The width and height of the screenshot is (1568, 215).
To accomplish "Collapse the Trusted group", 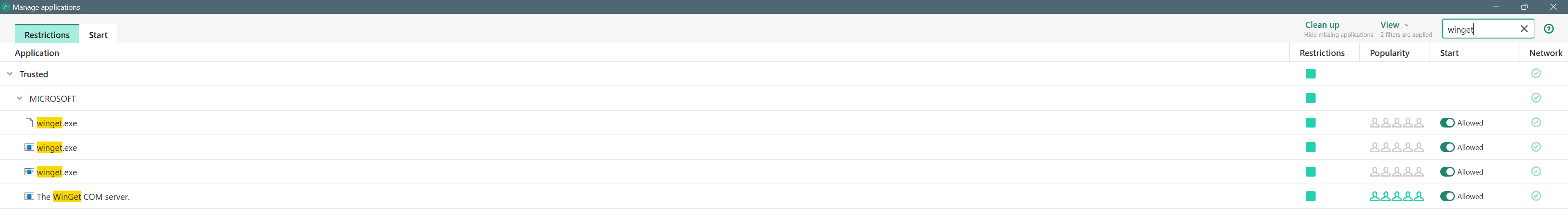I will (x=10, y=74).
